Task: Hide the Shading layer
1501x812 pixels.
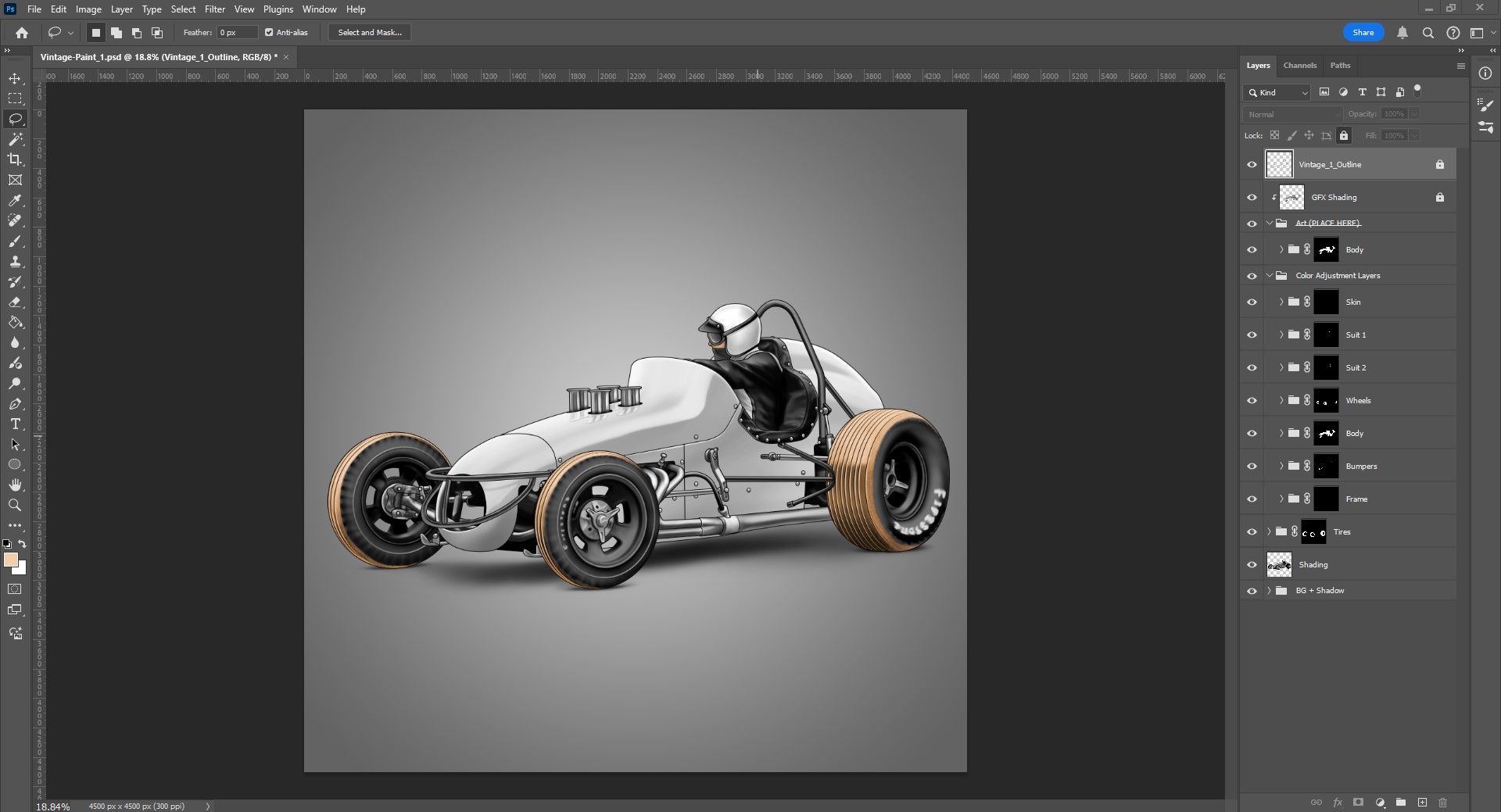Action: coord(1252,565)
